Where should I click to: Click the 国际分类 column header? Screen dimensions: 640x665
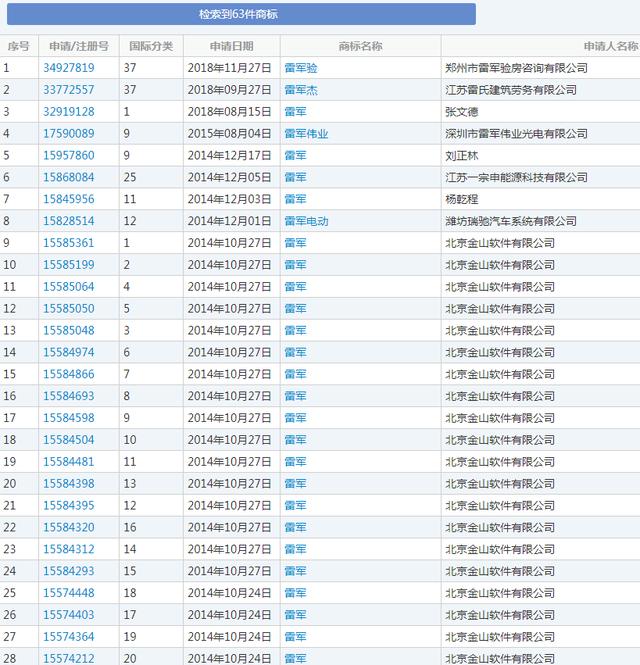[x=151, y=46]
